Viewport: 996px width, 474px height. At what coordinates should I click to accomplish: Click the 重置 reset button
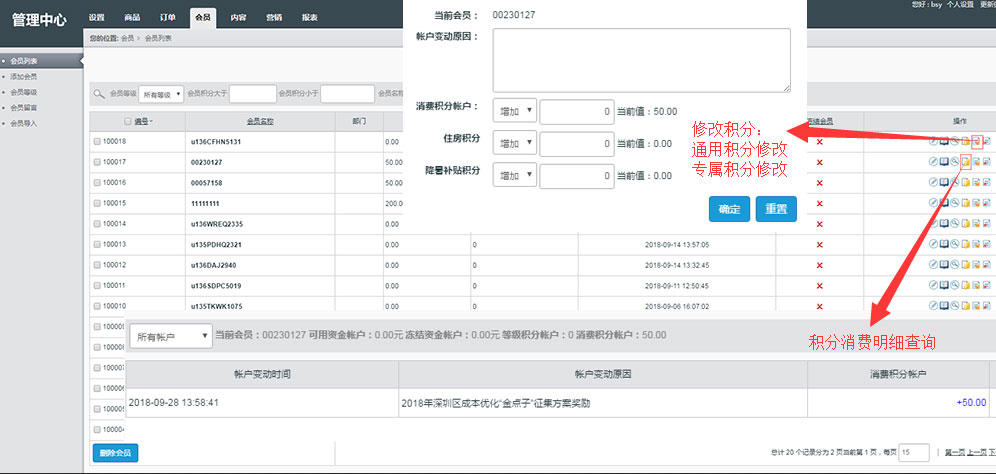[776, 209]
